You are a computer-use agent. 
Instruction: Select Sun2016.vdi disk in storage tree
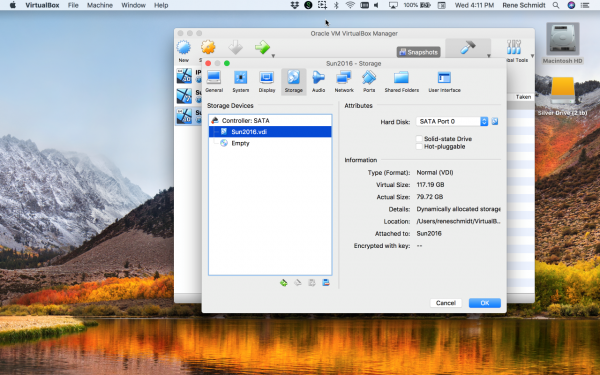(270, 132)
